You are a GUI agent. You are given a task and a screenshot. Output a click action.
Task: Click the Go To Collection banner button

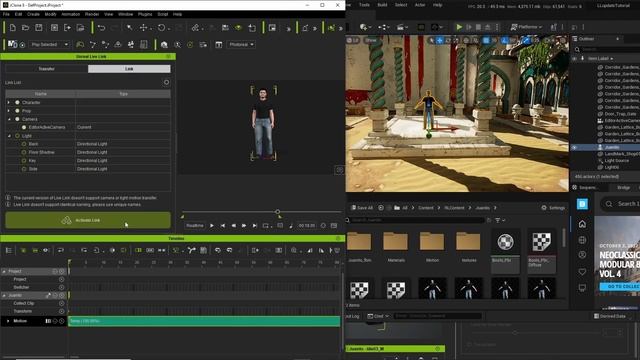point(619,287)
